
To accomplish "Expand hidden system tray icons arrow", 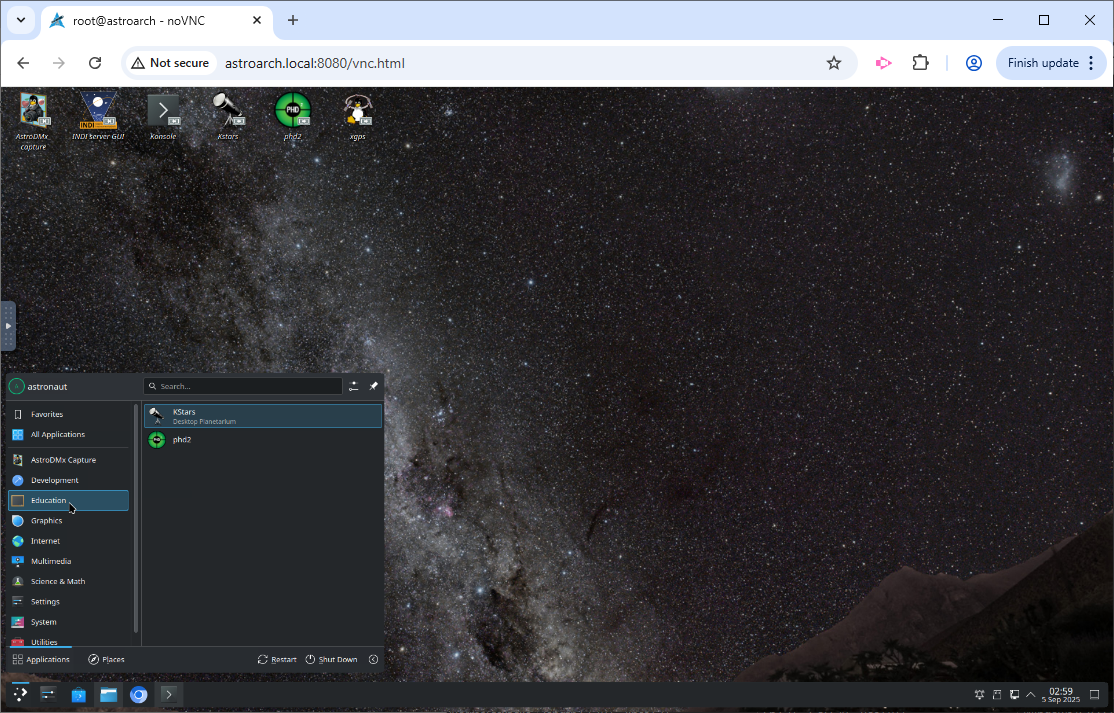I will tap(1031, 695).
